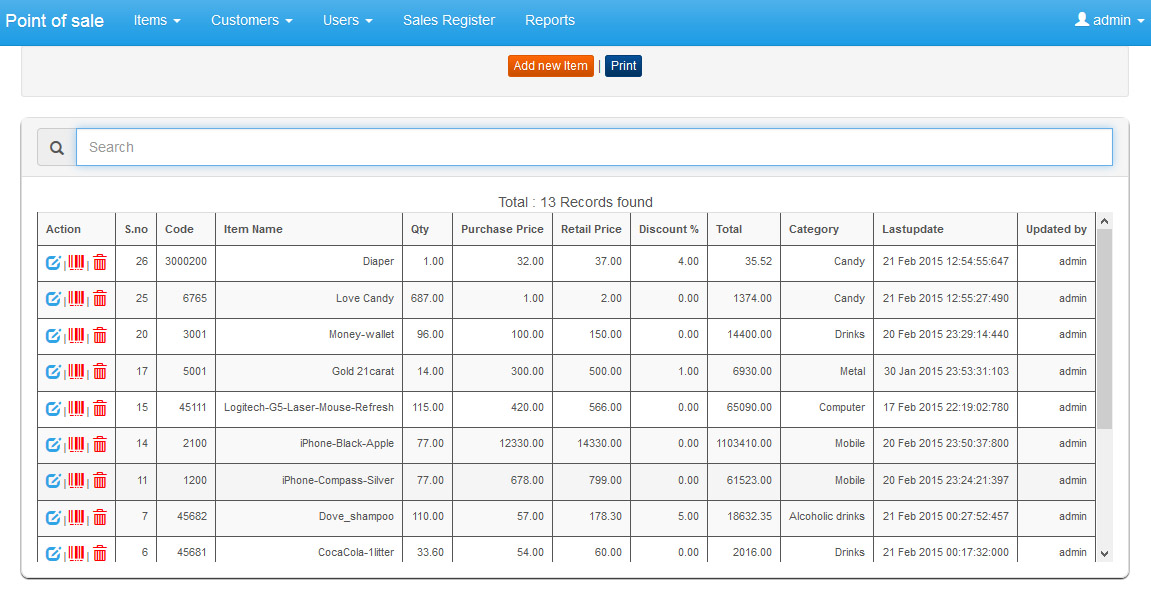Click the Discount % column header
This screenshot has height=594, width=1151.
coord(669,229)
